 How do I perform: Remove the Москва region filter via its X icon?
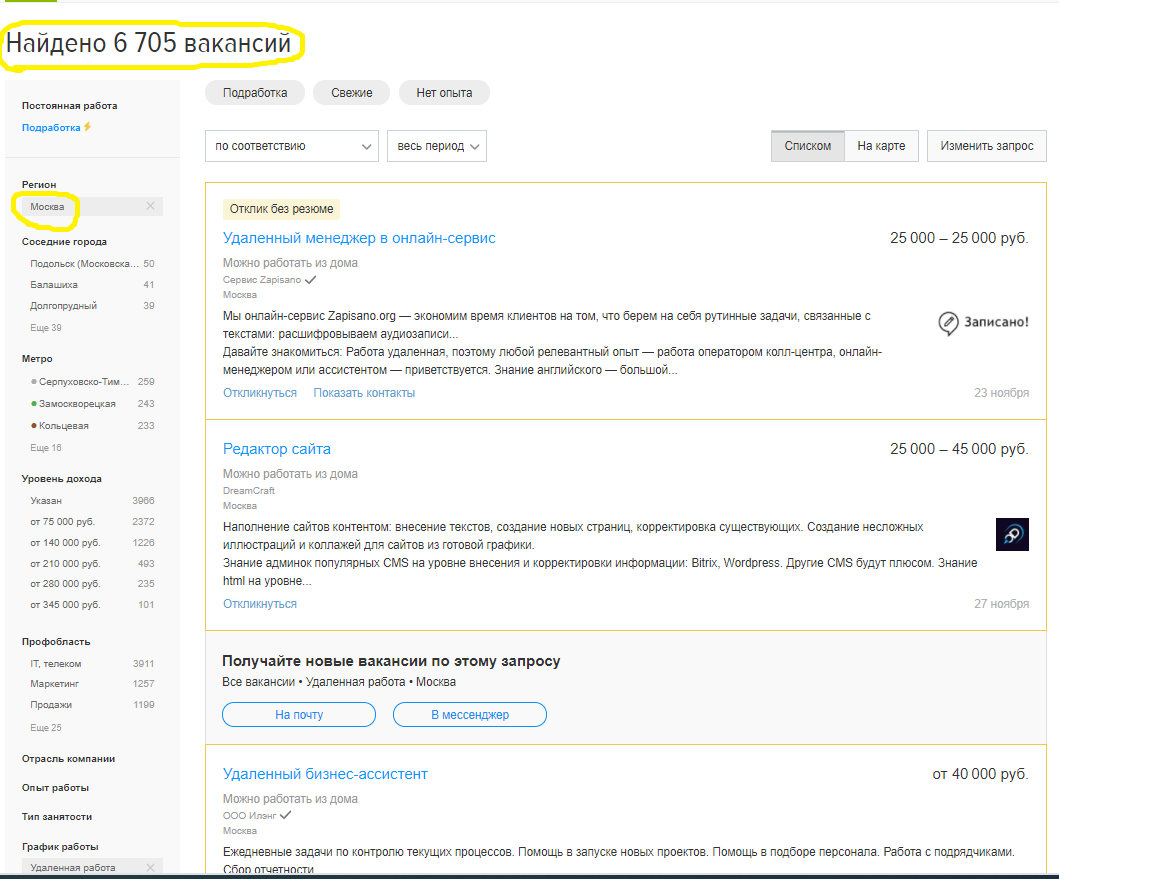[x=150, y=206]
